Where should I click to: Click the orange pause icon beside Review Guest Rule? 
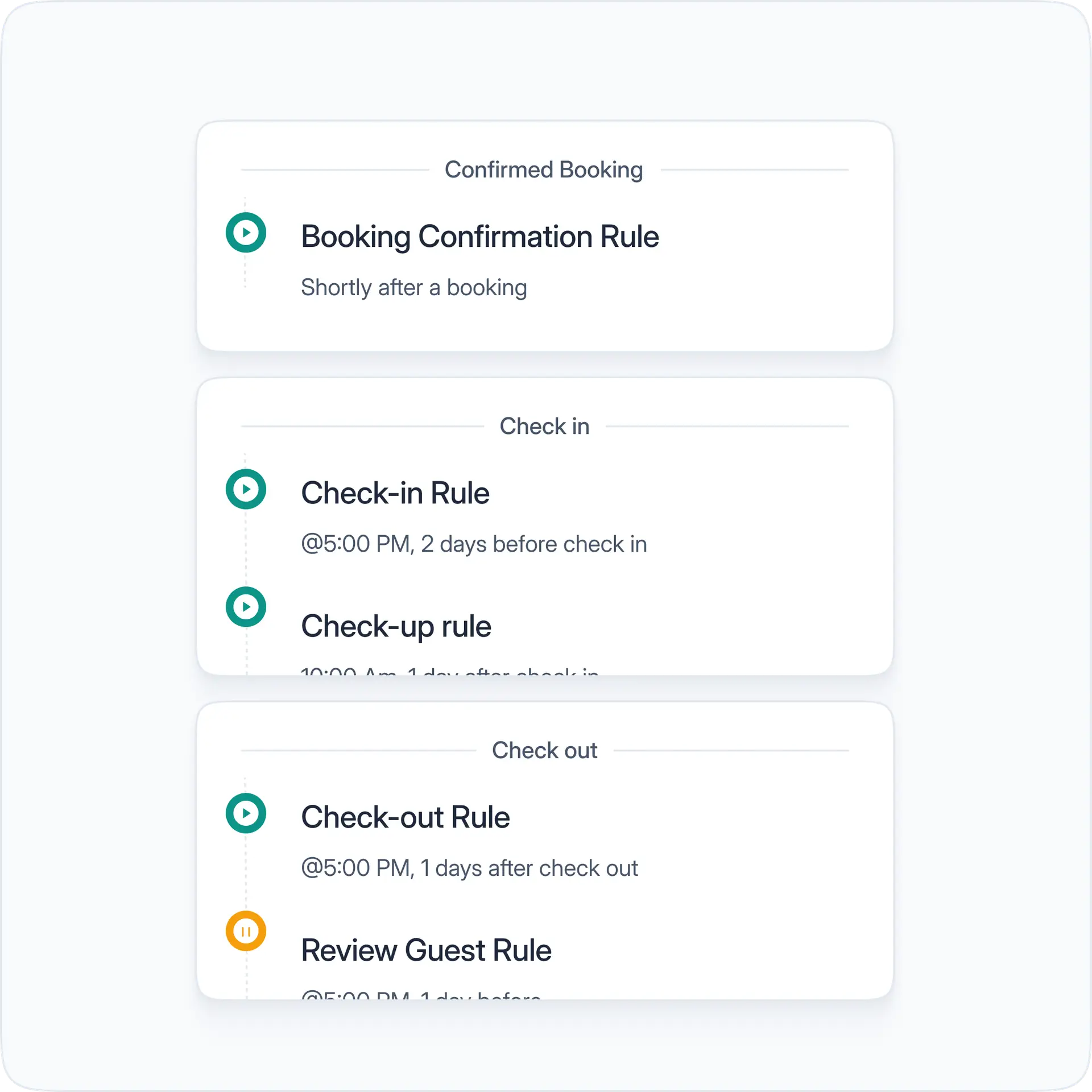point(246,930)
